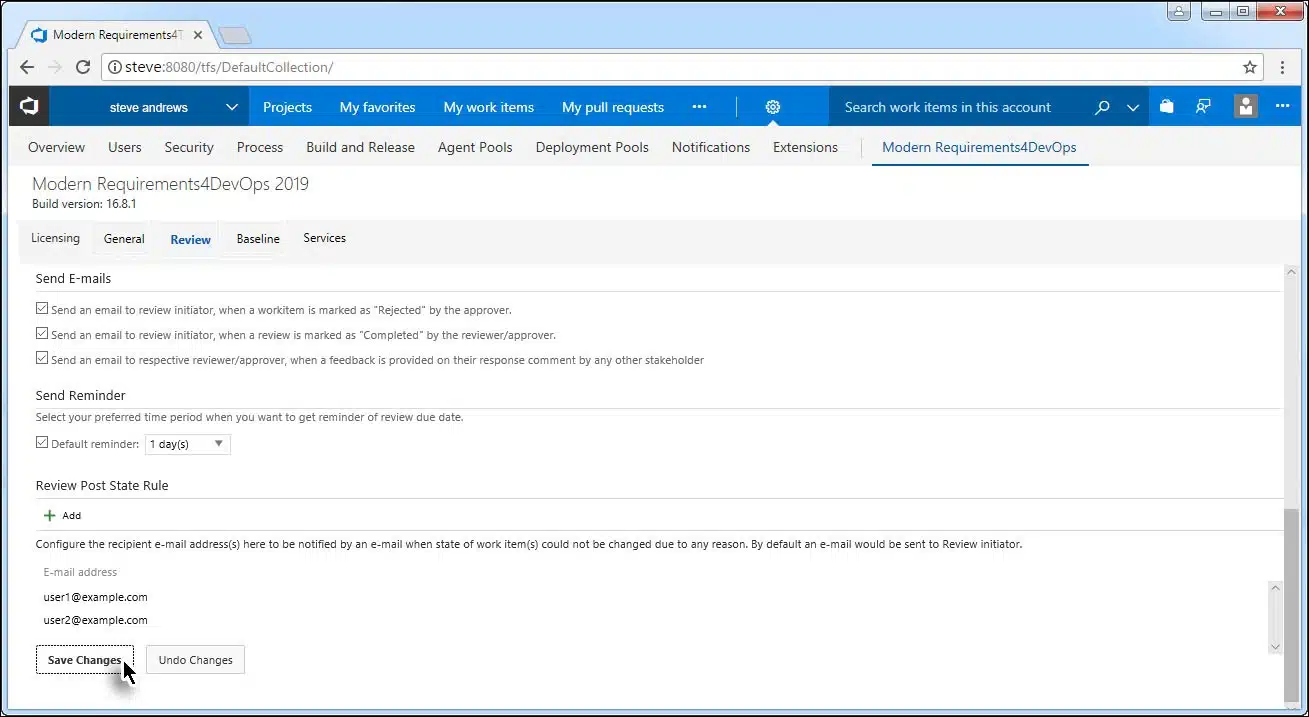Open the 1 day(s) reminder dropdown
This screenshot has height=717, width=1309.
coord(188,444)
